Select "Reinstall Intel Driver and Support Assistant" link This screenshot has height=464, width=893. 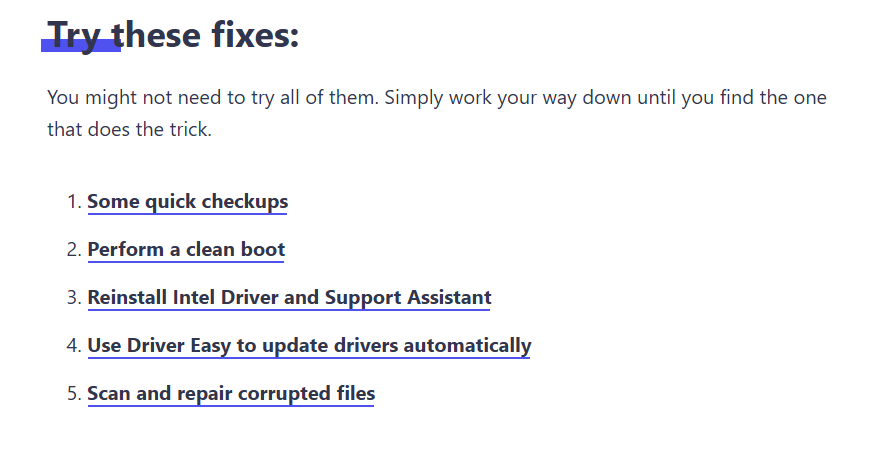[289, 297]
